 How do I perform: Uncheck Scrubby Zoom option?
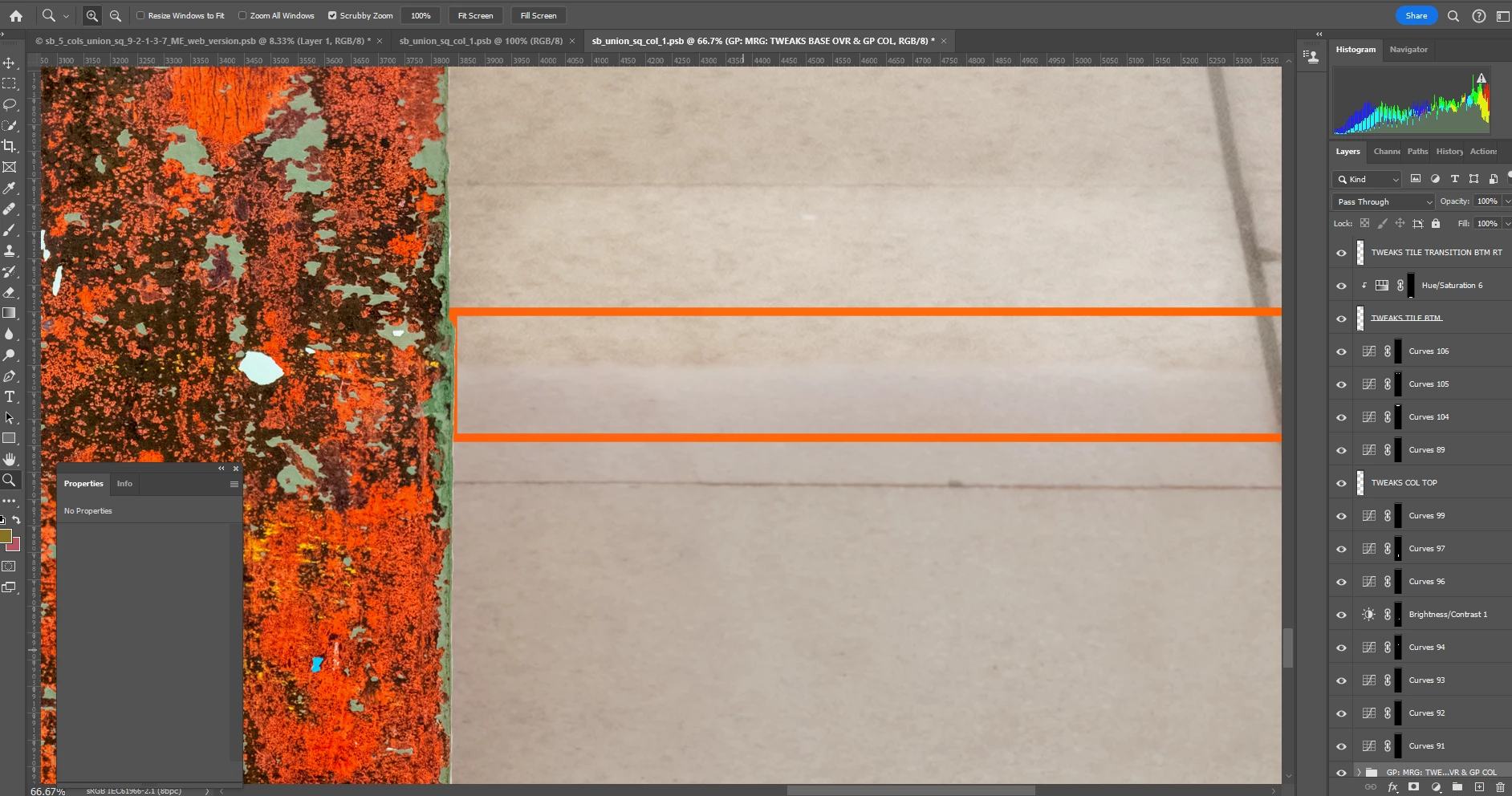[332, 15]
